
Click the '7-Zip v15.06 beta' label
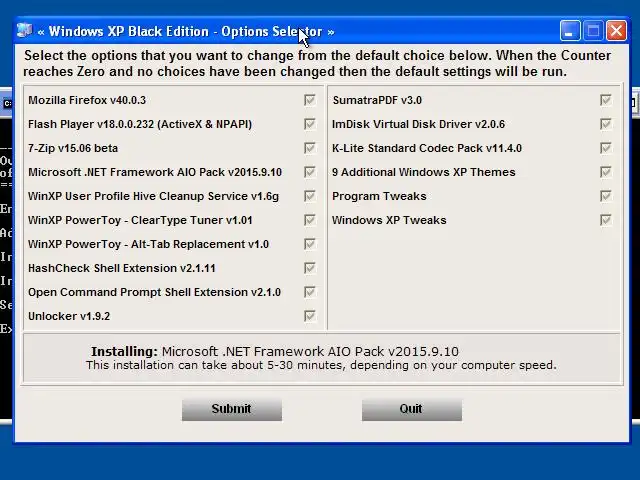click(x=73, y=148)
